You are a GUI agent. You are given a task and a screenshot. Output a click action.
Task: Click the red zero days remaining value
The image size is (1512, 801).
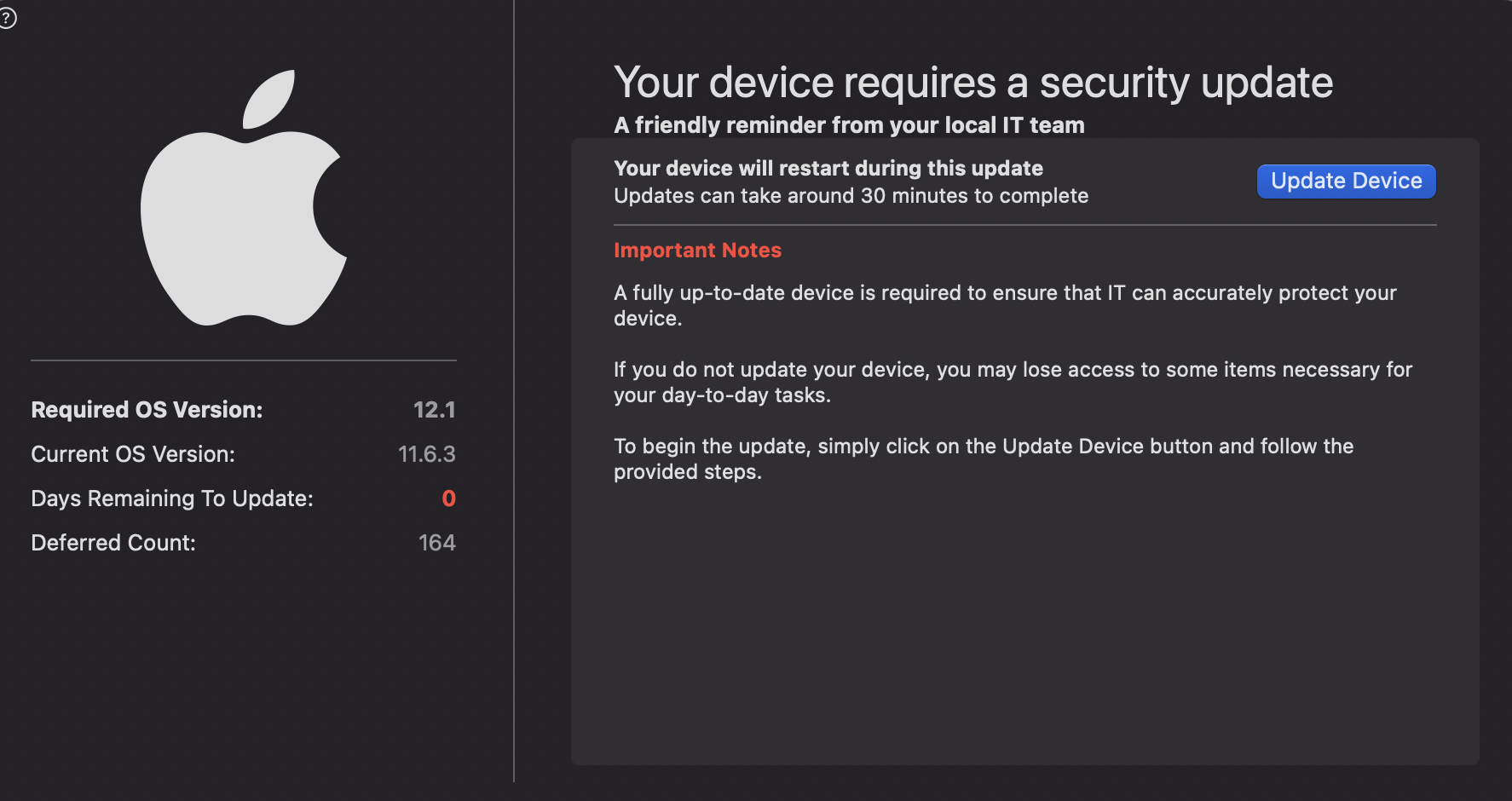[449, 498]
